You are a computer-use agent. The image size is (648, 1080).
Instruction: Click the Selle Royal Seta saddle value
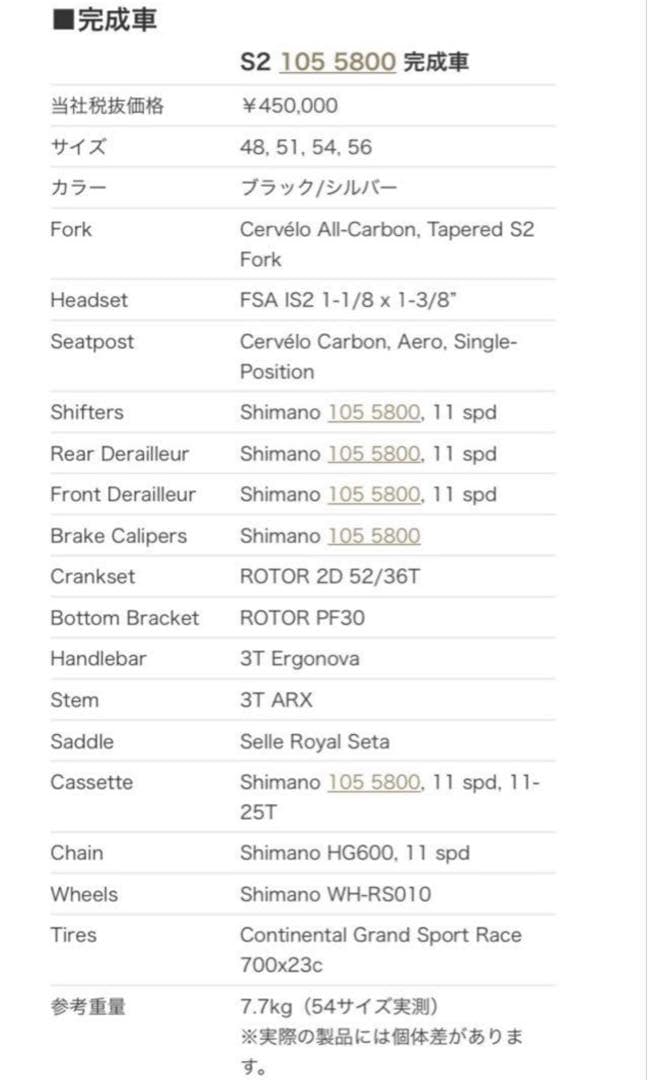(x=314, y=742)
